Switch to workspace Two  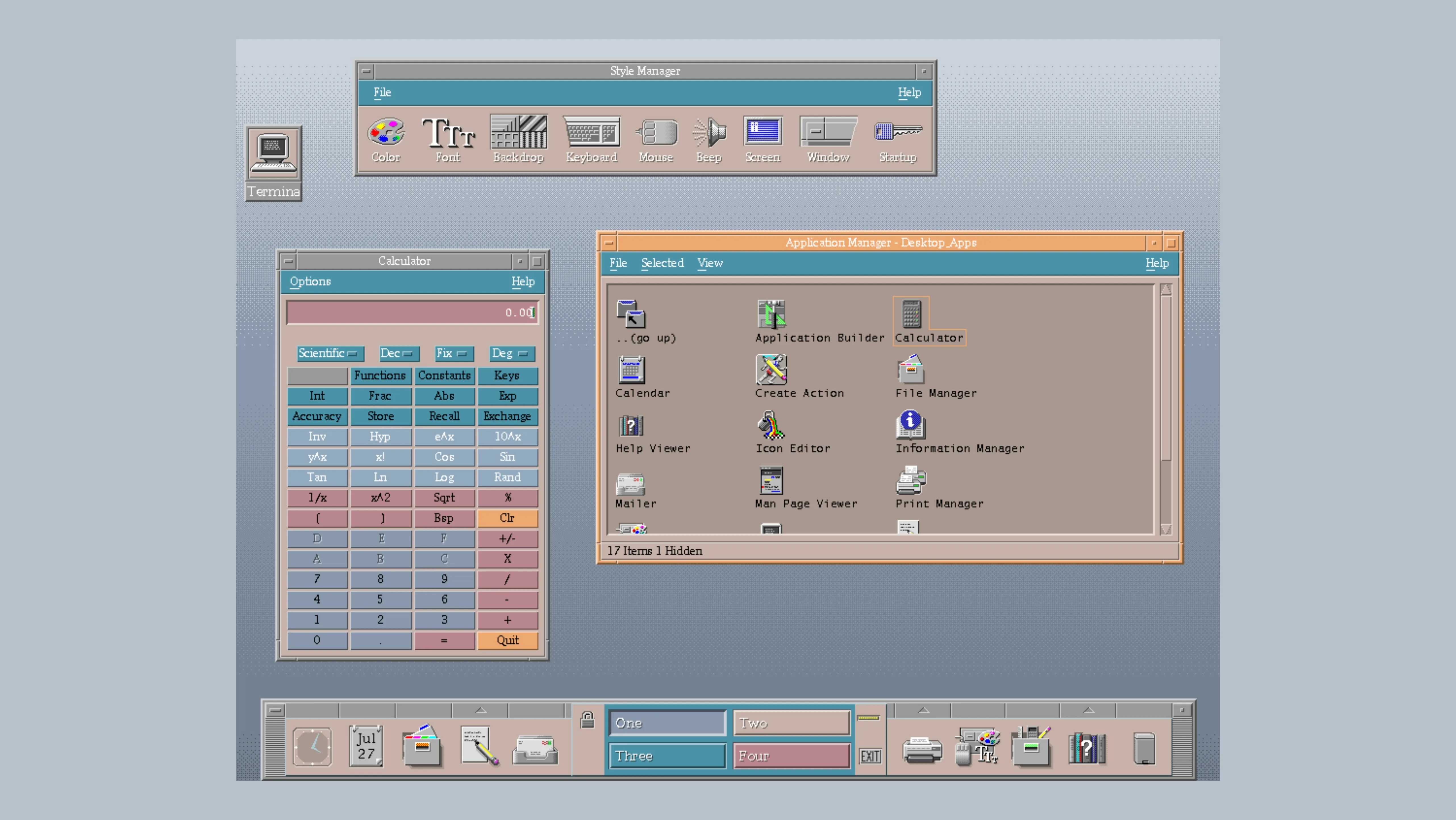pos(791,723)
